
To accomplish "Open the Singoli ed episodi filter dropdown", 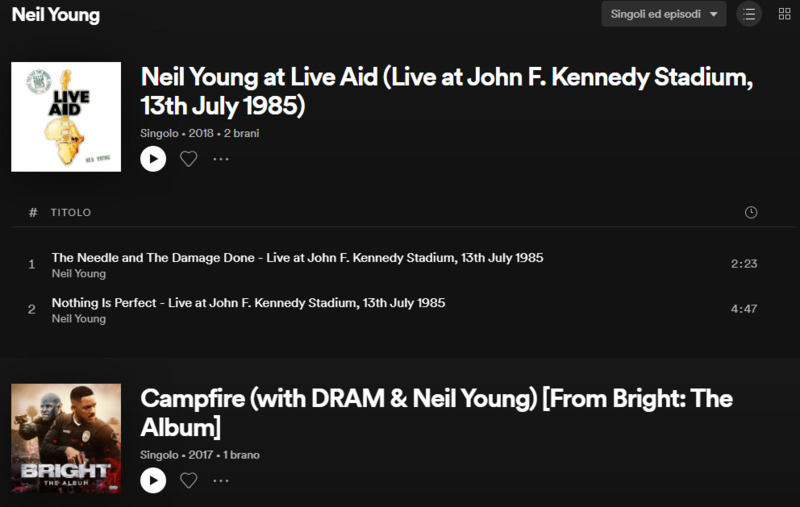I will pyautogui.click(x=664, y=14).
